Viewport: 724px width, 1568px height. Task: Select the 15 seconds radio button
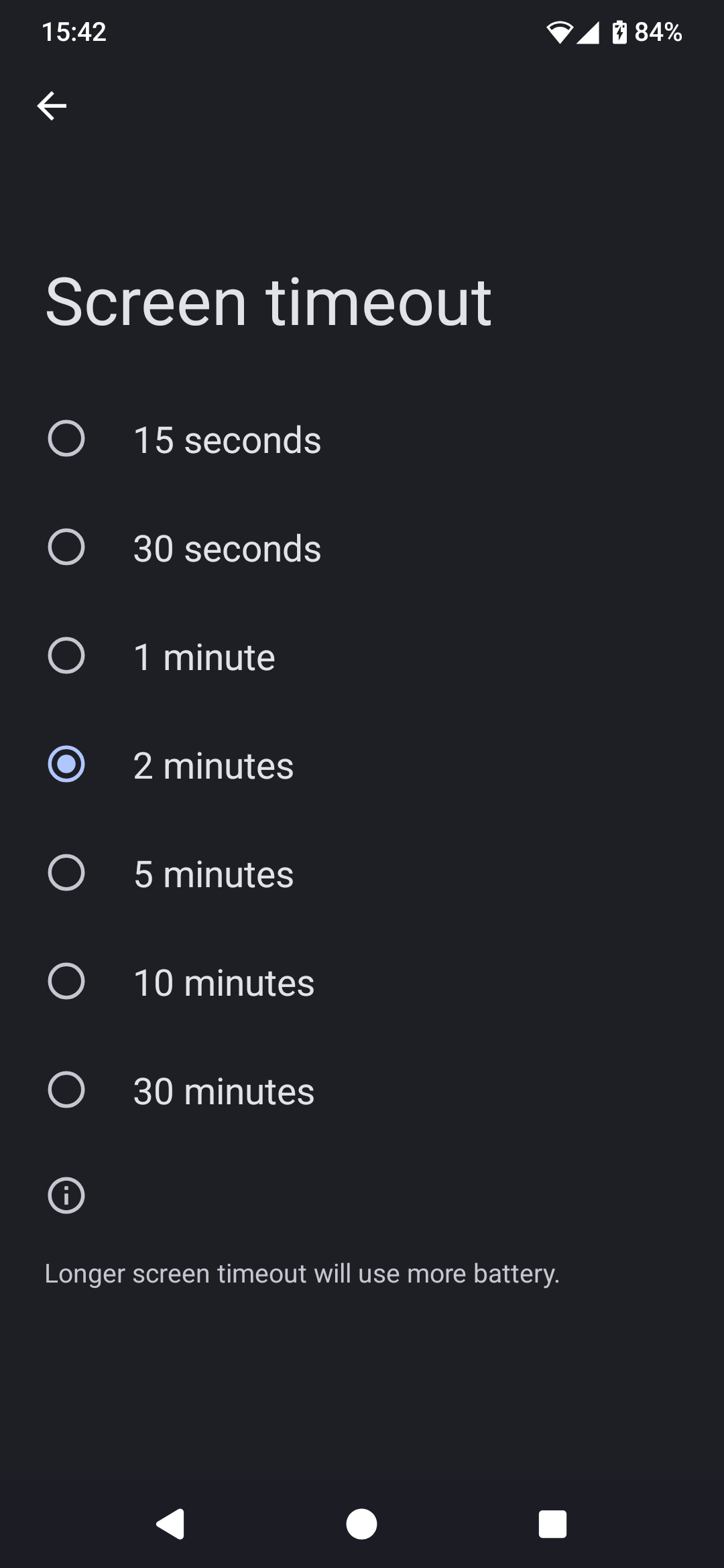pos(66,439)
